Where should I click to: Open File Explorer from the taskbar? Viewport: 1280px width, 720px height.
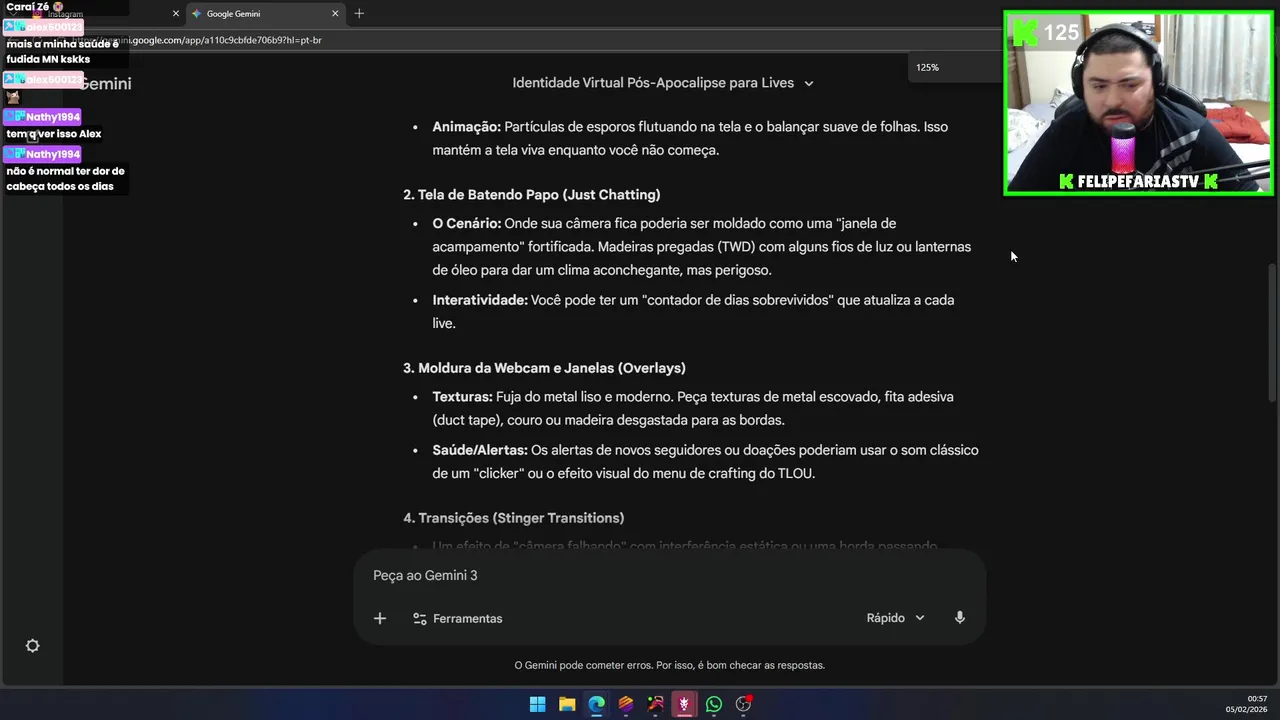[567, 704]
